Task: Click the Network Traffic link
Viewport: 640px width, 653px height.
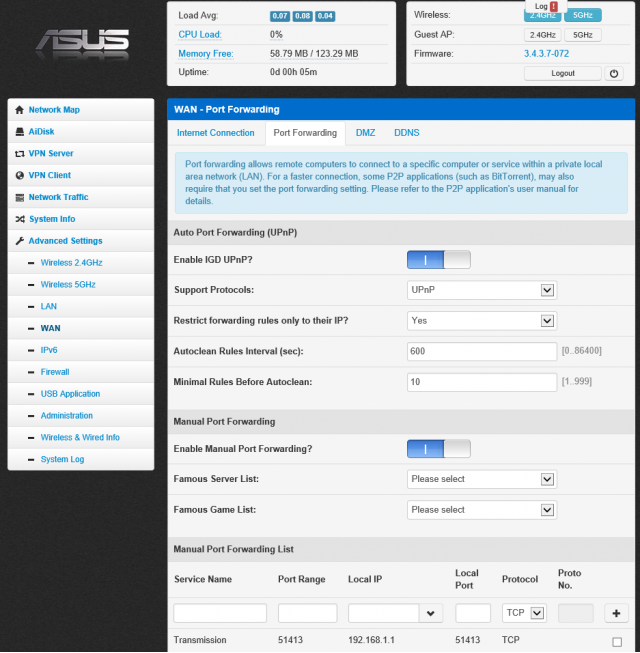Action: click(x=58, y=197)
